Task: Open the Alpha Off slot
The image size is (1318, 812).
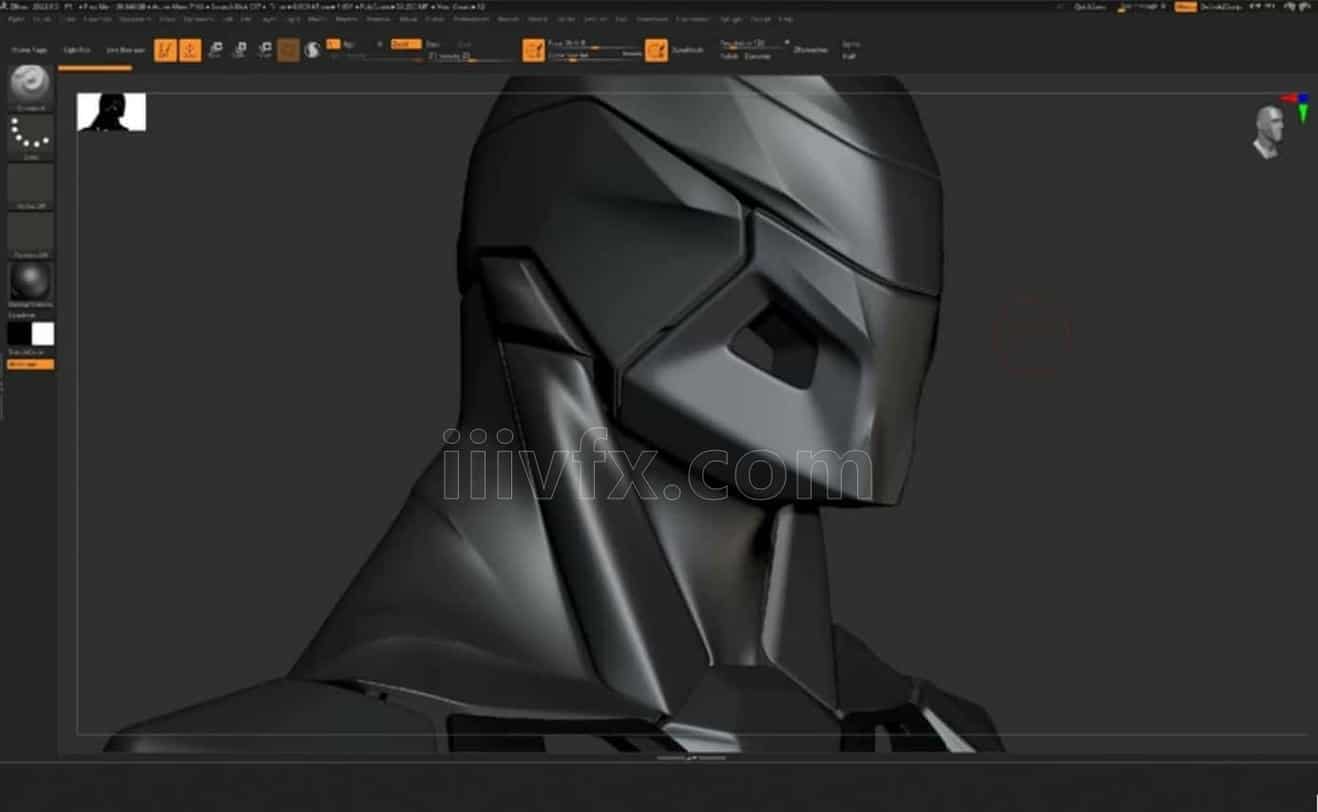Action: click(x=30, y=185)
